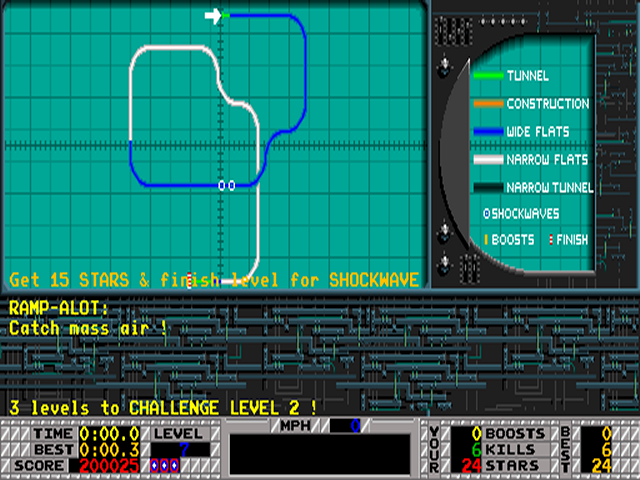Click the TIME value 0:00.0
Image resolution: width=640 pixels, height=480 pixels.
coord(109,434)
